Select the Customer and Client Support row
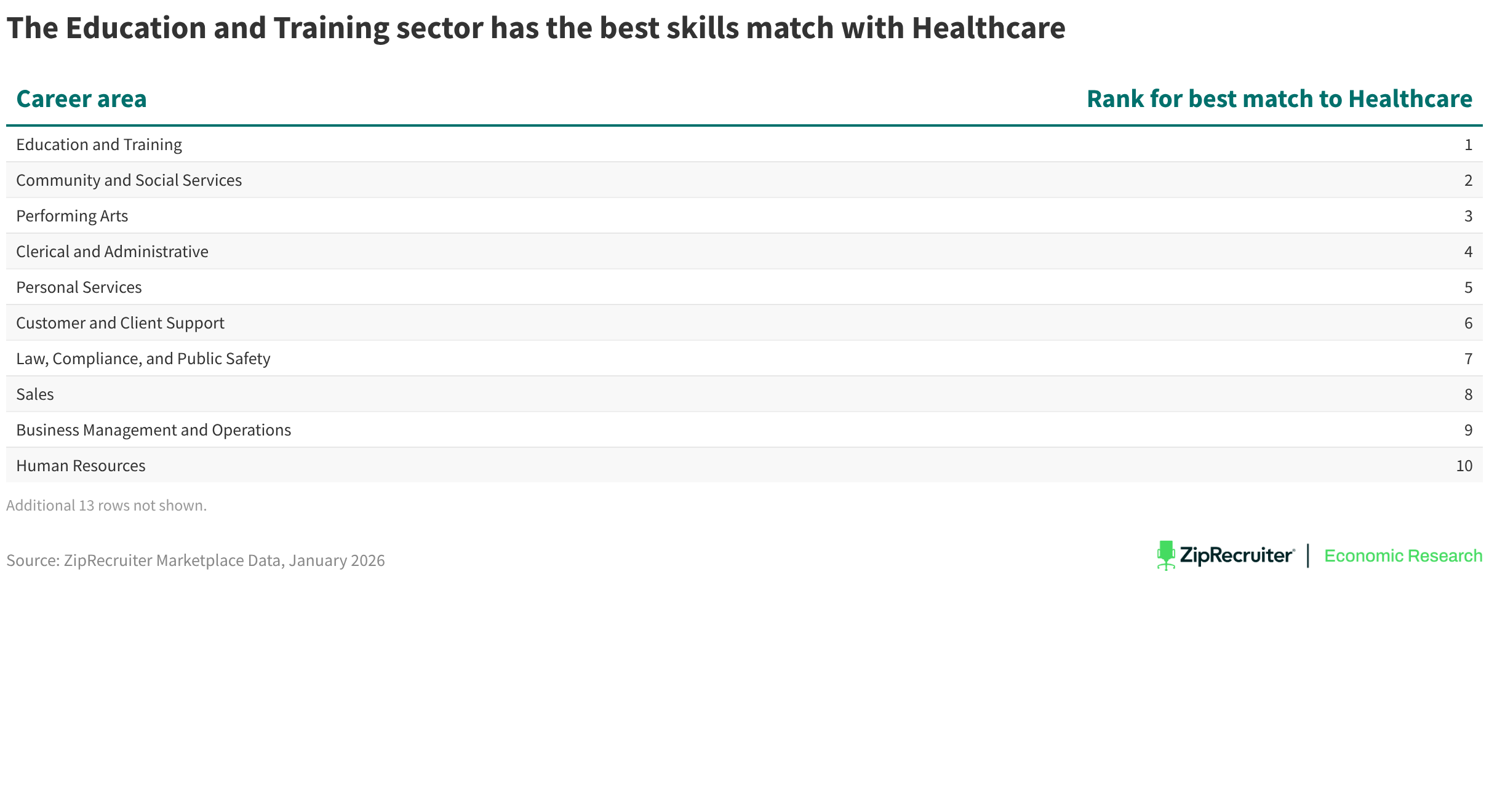 (x=120, y=323)
